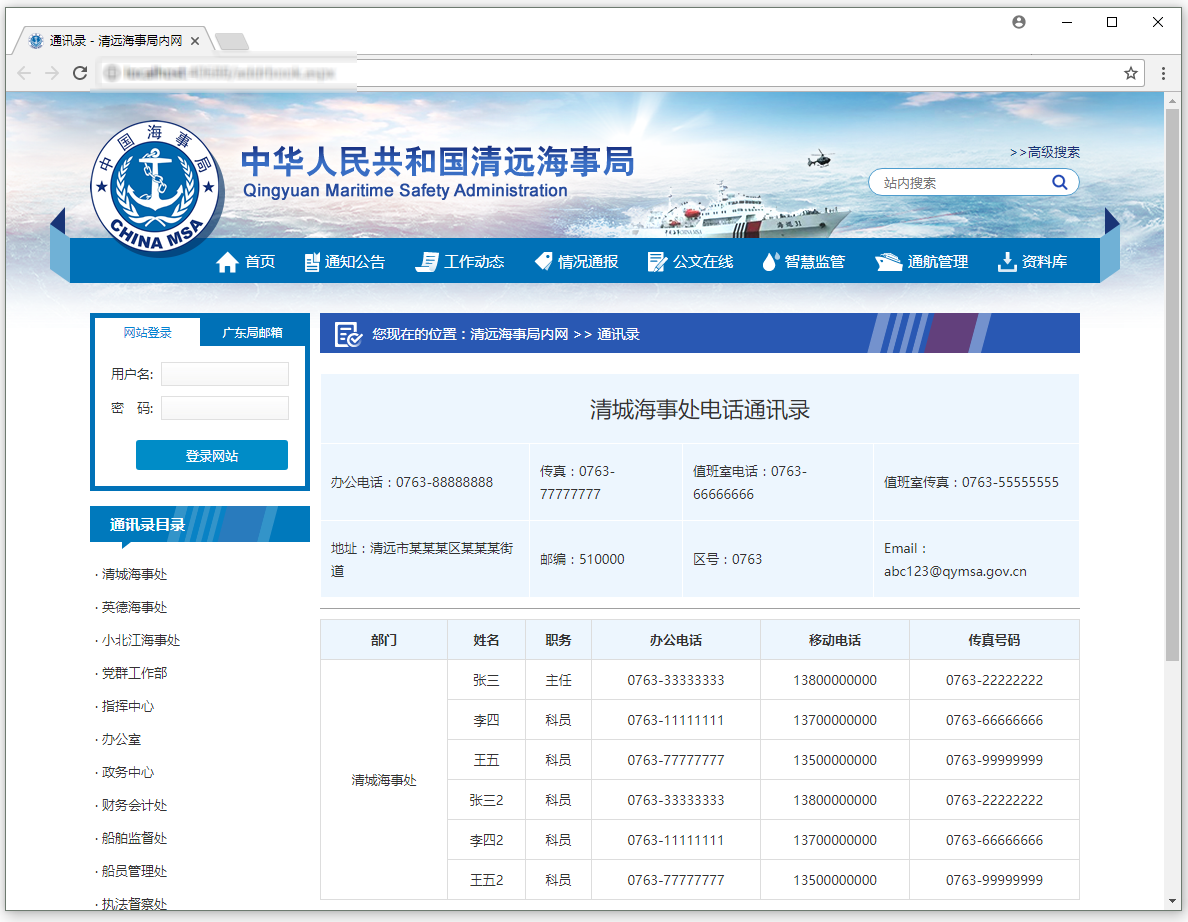Viewport: 1188px width, 922px height.
Task: Focus the 用户名 input field
Action: pos(225,374)
